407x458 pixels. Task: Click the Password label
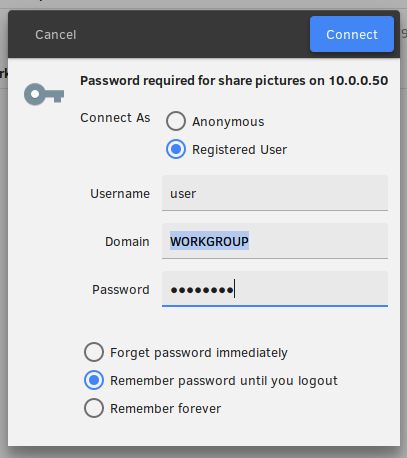tap(121, 290)
